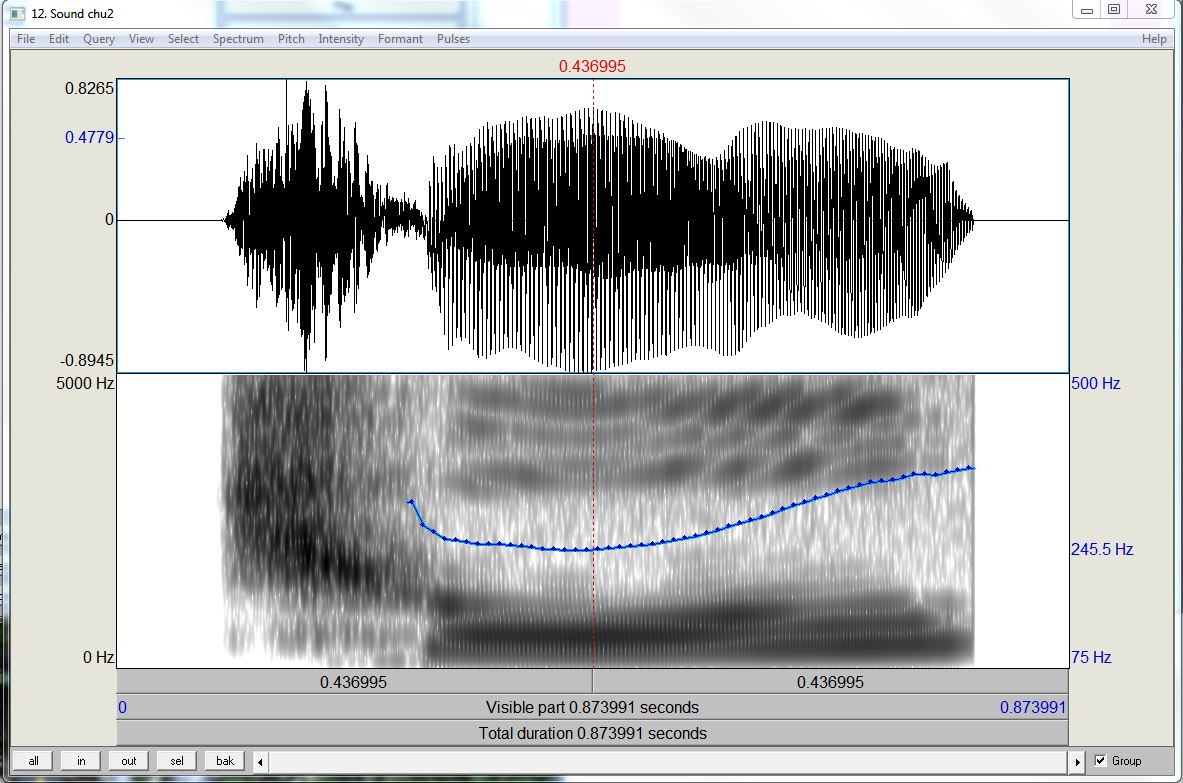
Task: Open the Select menu
Action: coord(183,38)
